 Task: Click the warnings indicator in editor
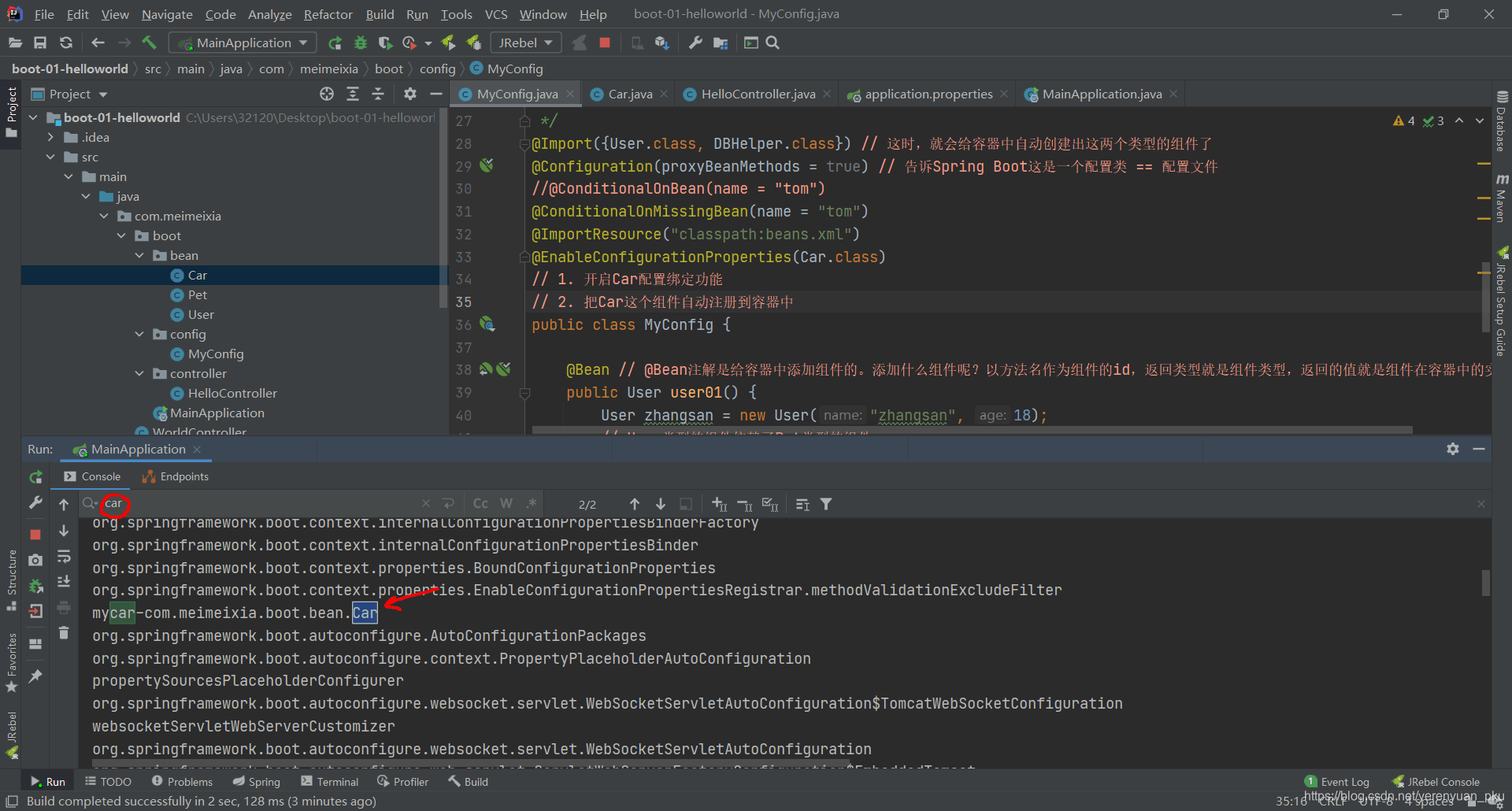coord(1404,120)
